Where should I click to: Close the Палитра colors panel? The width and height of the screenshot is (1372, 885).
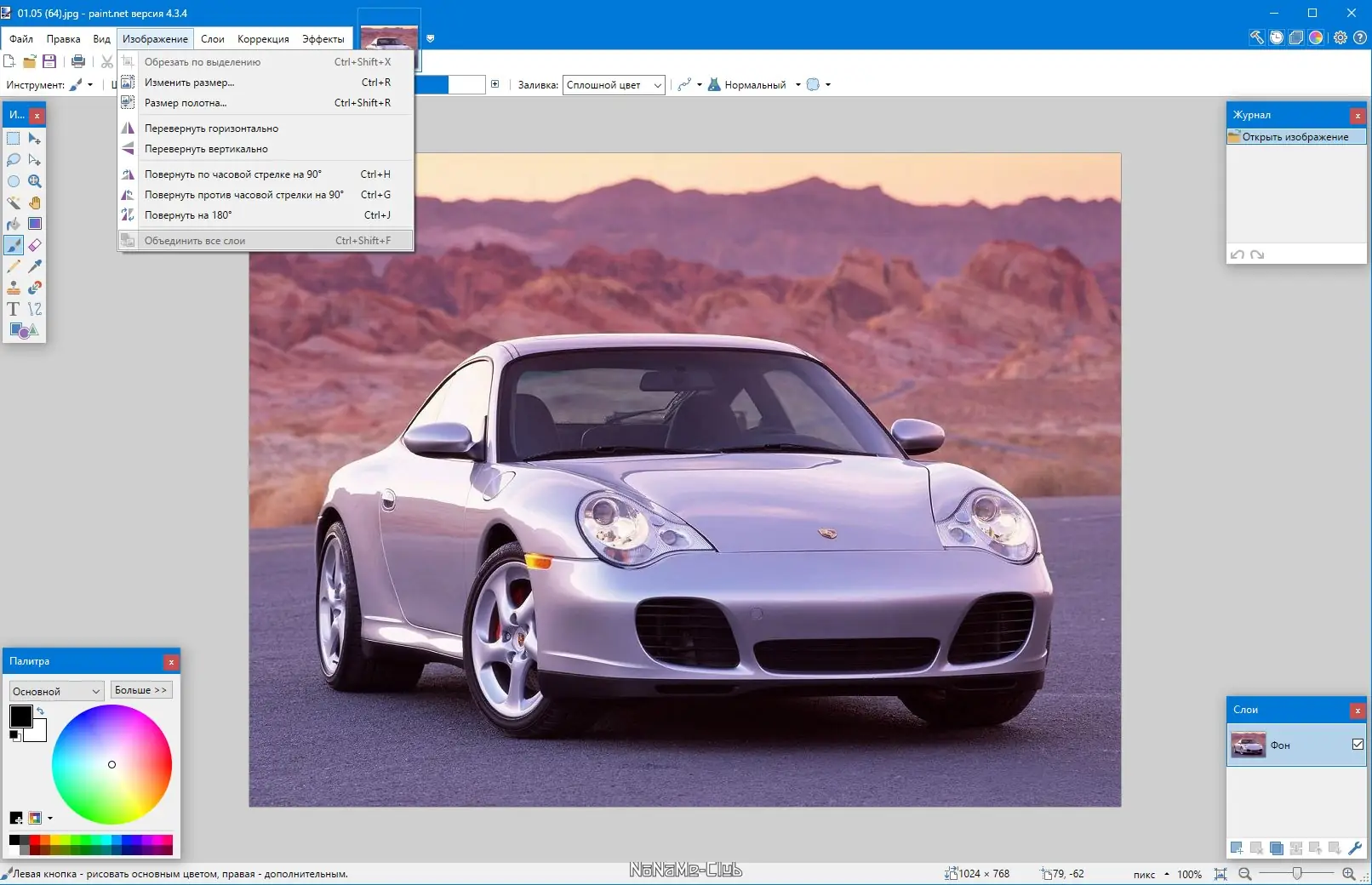[x=171, y=662]
